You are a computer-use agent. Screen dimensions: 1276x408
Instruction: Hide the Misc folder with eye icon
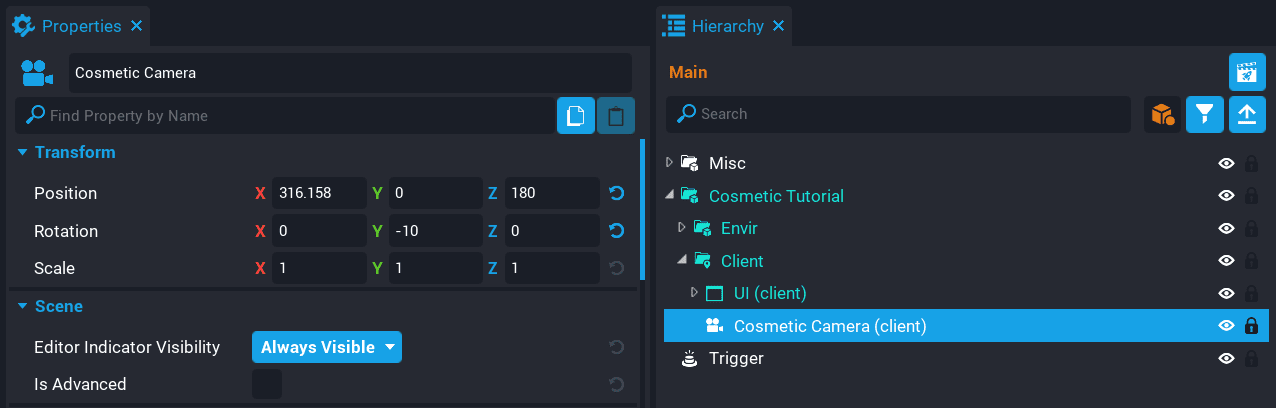point(1226,163)
